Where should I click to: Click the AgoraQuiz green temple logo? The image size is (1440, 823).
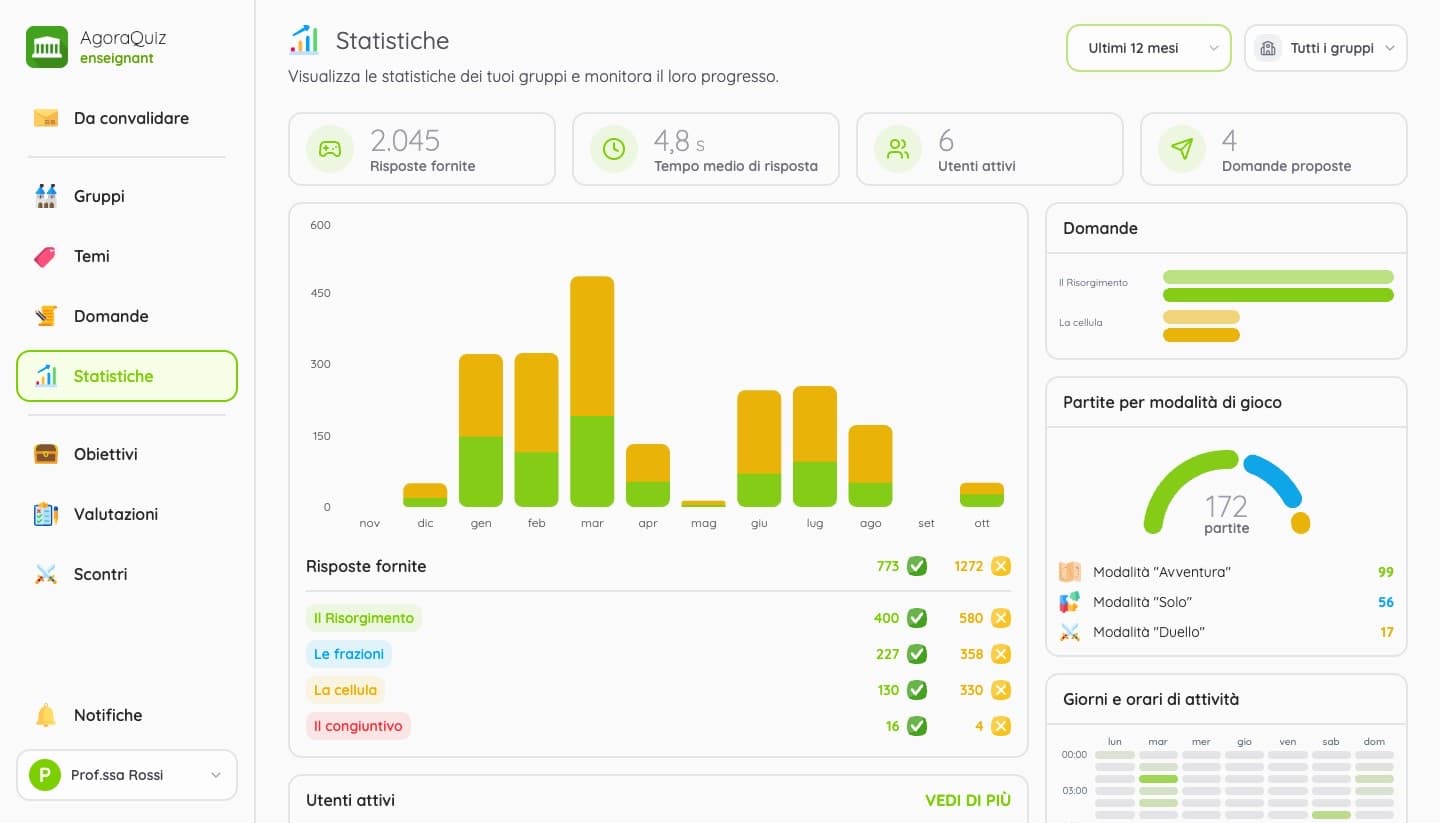[47, 47]
